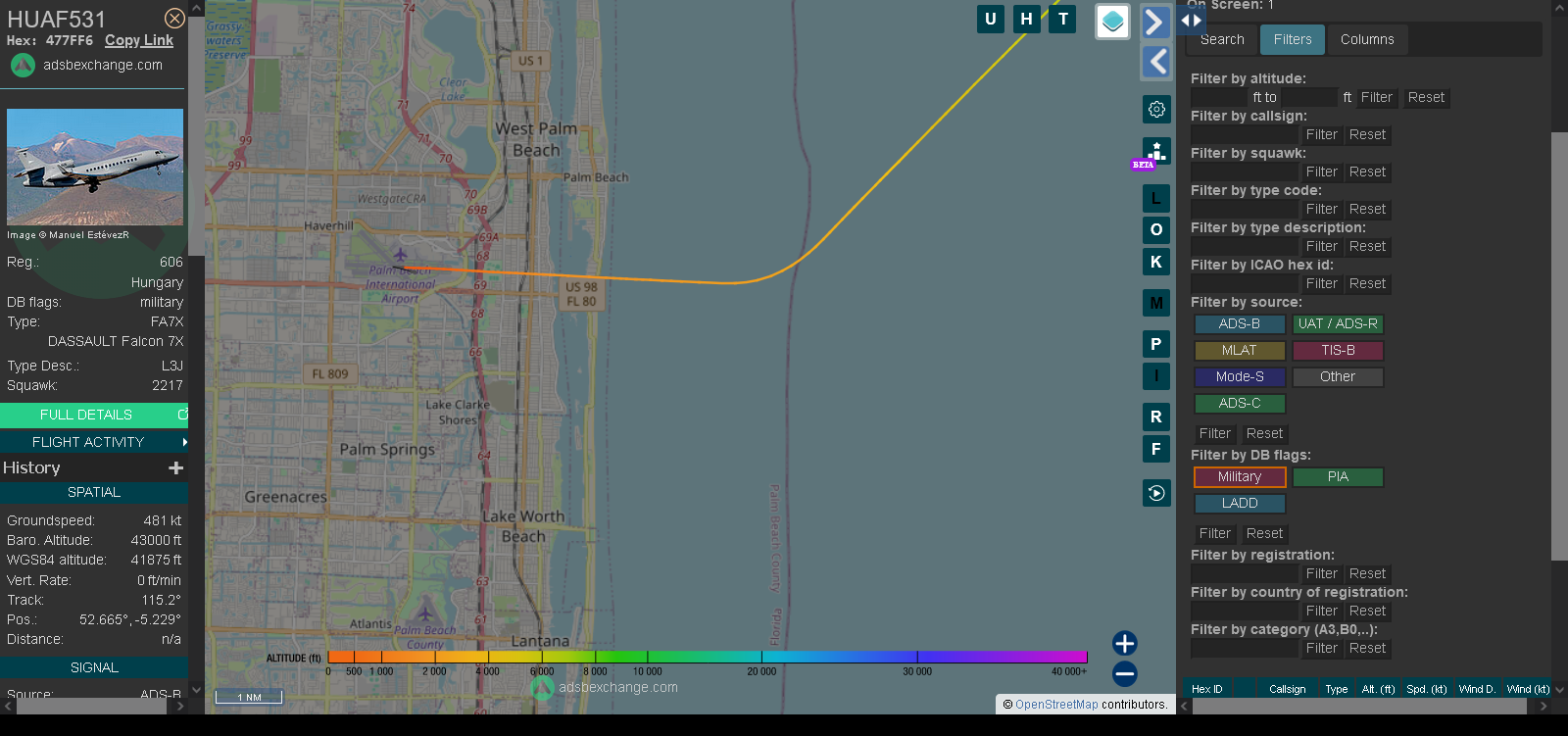Switch to the Columns tab
This screenshot has height=736, width=1568.
tap(1367, 39)
